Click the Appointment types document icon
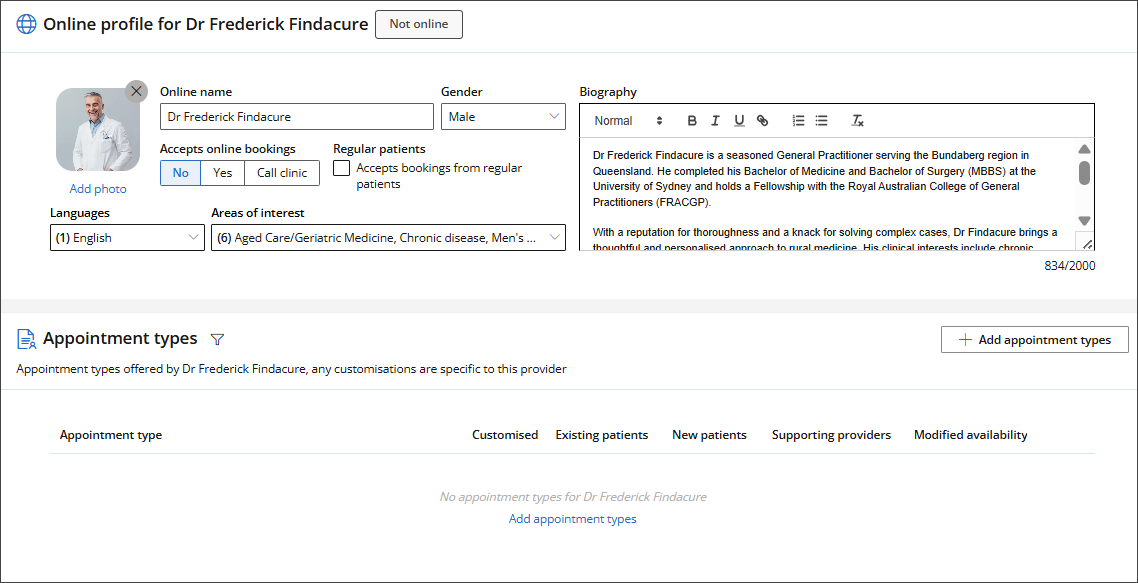 coord(27,338)
